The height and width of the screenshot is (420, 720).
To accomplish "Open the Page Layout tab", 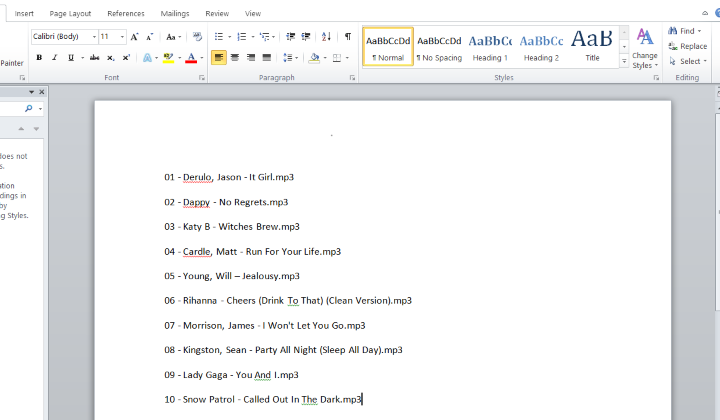I will (70, 14).
